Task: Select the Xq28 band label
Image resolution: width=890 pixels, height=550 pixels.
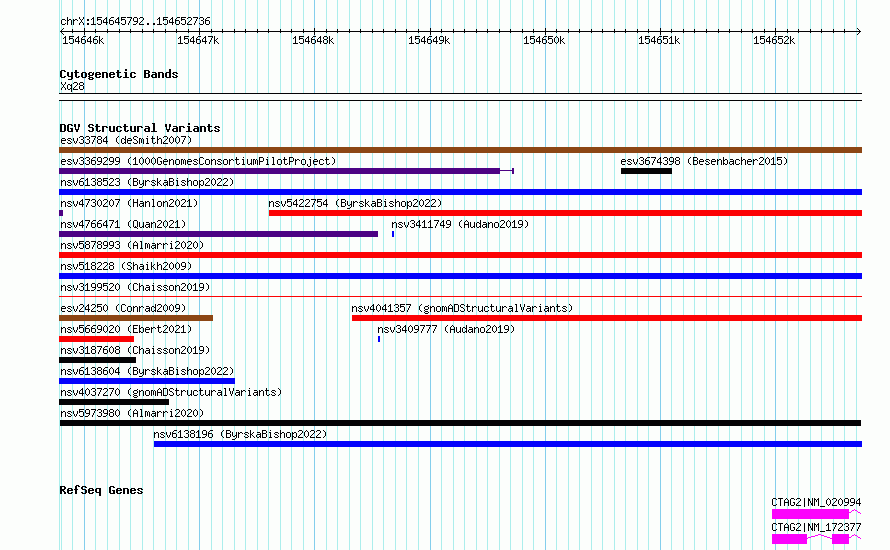Action: pos(72,86)
